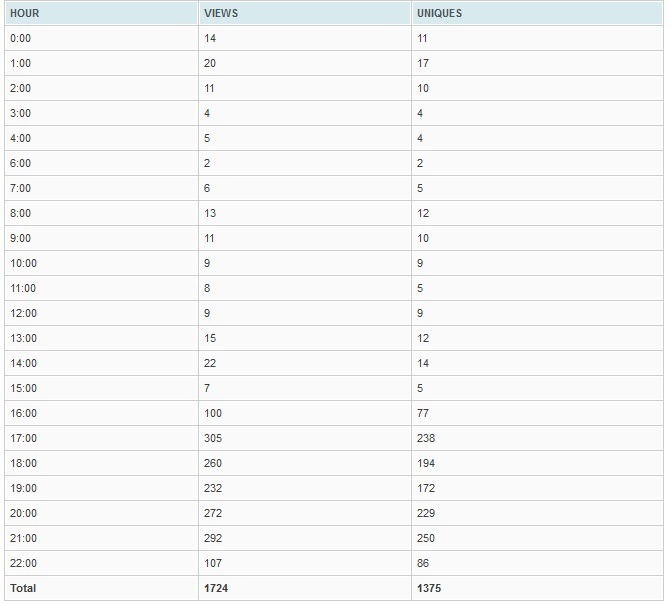Select the 14:00 hour cell
The image size is (669, 605).
tap(101, 363)
